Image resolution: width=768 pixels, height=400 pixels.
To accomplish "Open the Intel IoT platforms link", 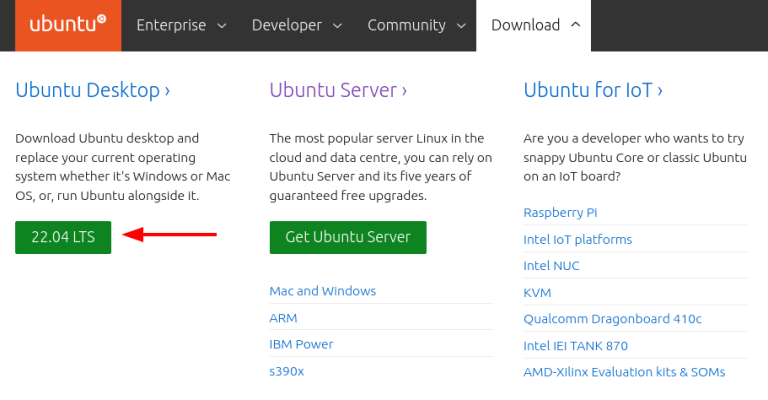I will pos(577,239).
